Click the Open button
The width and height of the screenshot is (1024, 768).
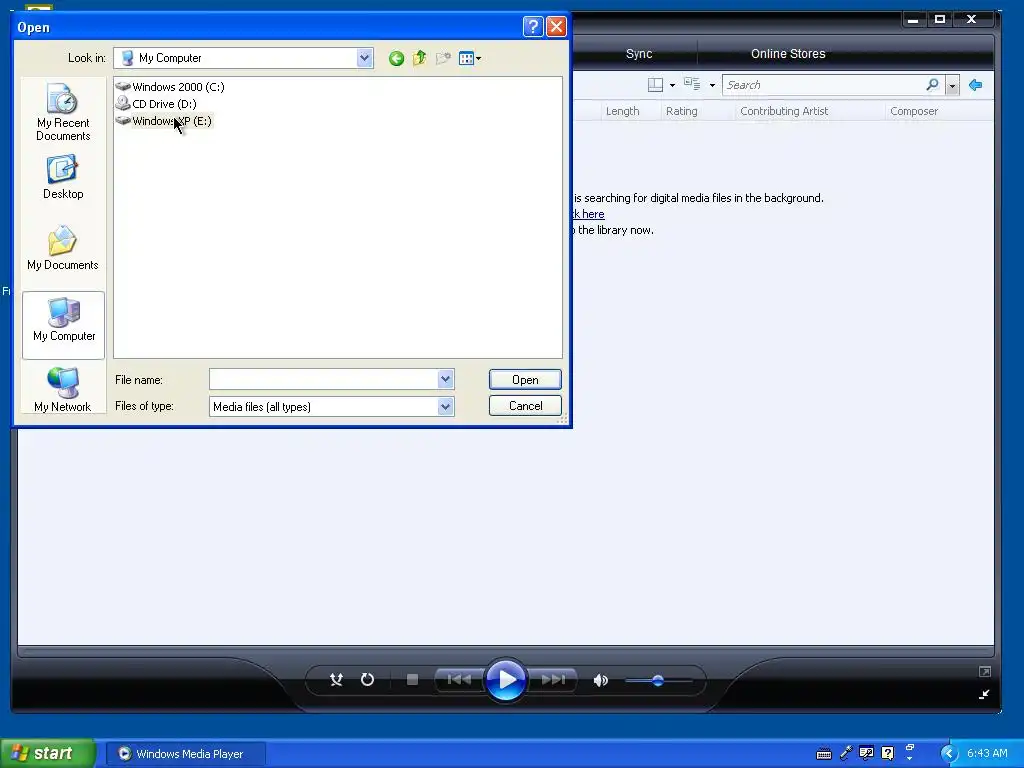525,380
